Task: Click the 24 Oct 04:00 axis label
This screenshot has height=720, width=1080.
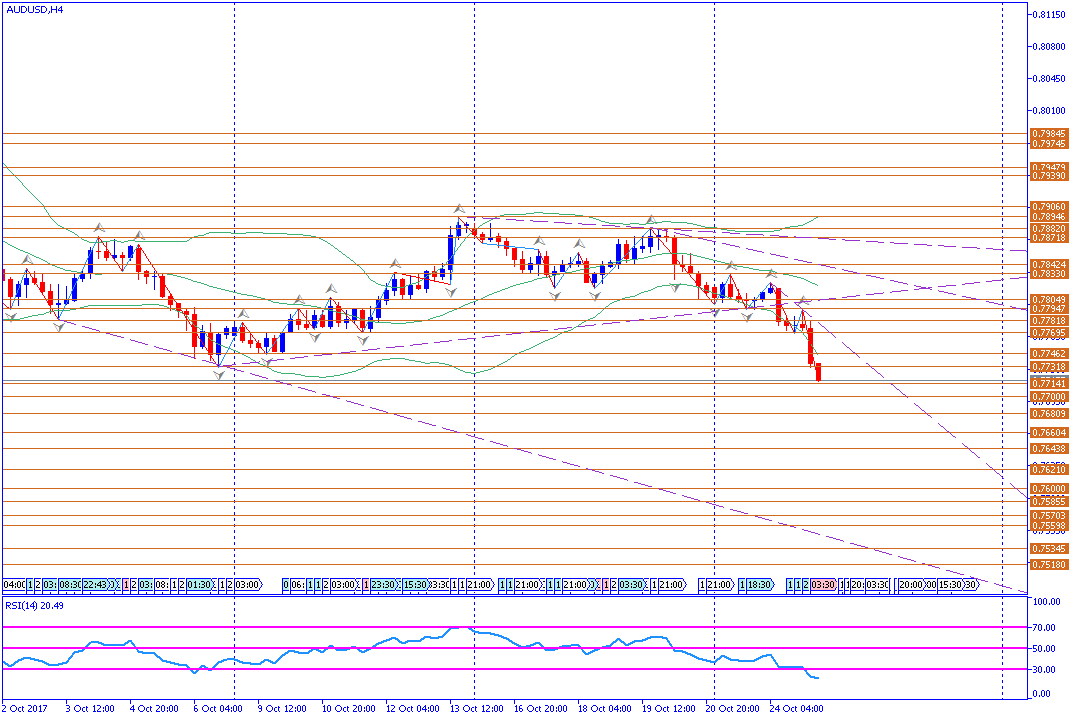Action: 797,709
